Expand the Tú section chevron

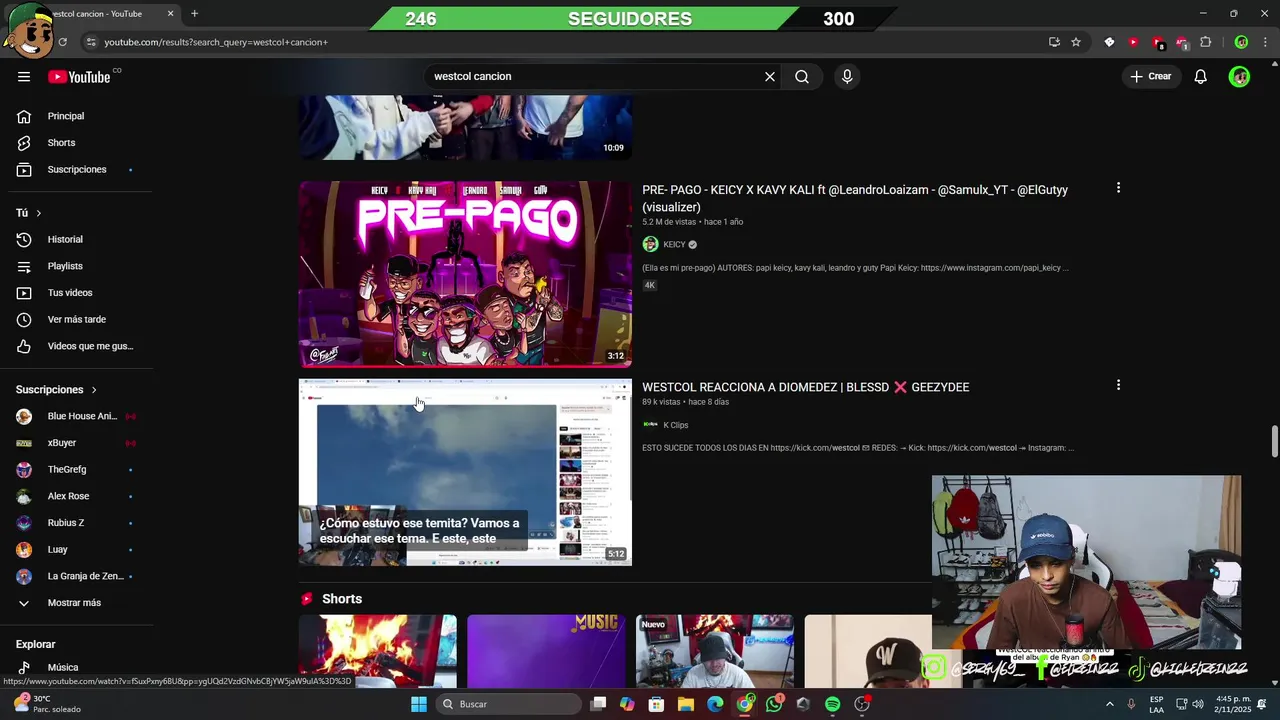[39, 213]
